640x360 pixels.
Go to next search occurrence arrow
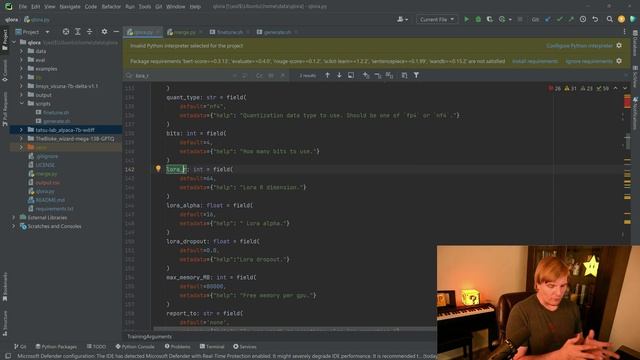(x=339, y=75)
